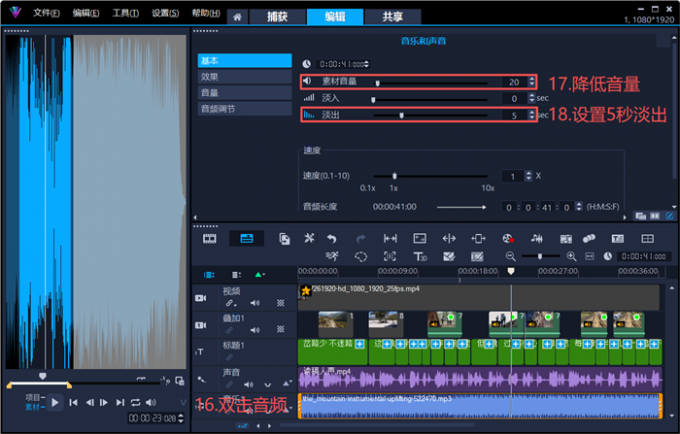The image size is (680, 434).
Task: Adjust the 素材音量 volume spinner arrows
Action: (x=532, y=82)
